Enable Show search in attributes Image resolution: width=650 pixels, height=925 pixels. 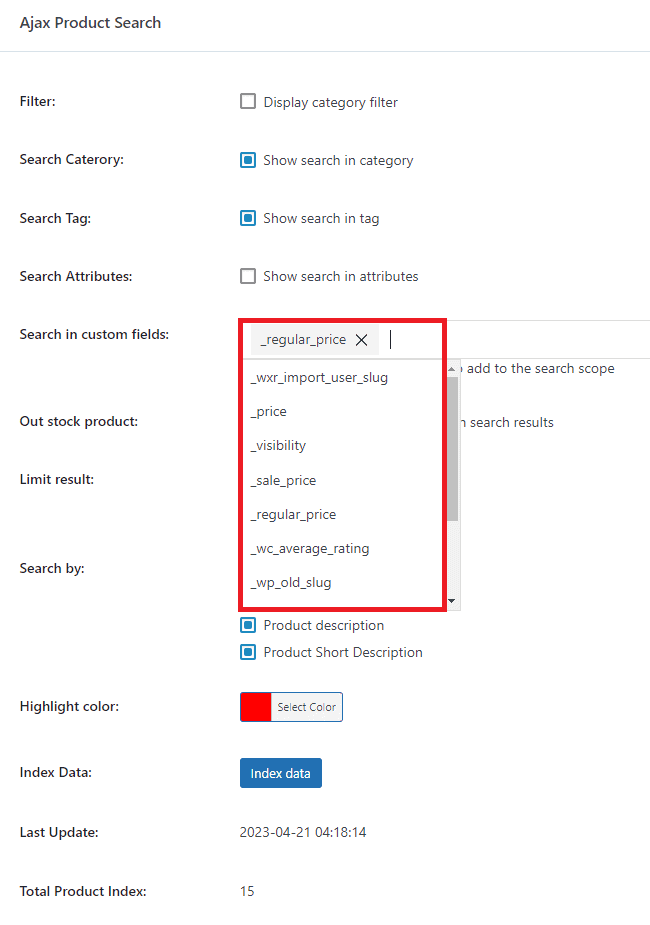[x=248, y=276]
